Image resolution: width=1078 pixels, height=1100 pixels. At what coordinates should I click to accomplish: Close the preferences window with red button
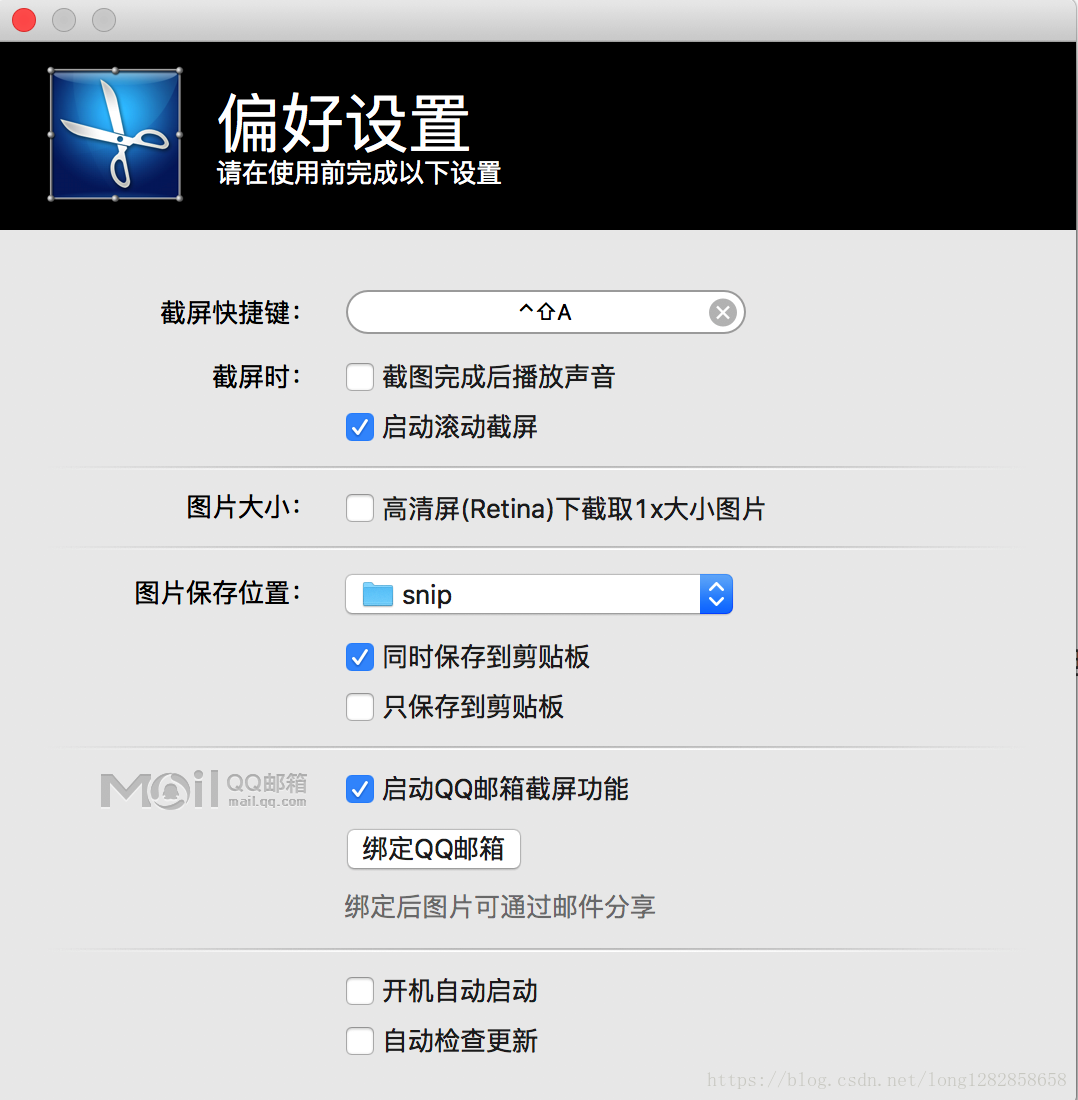coord(24,20)
